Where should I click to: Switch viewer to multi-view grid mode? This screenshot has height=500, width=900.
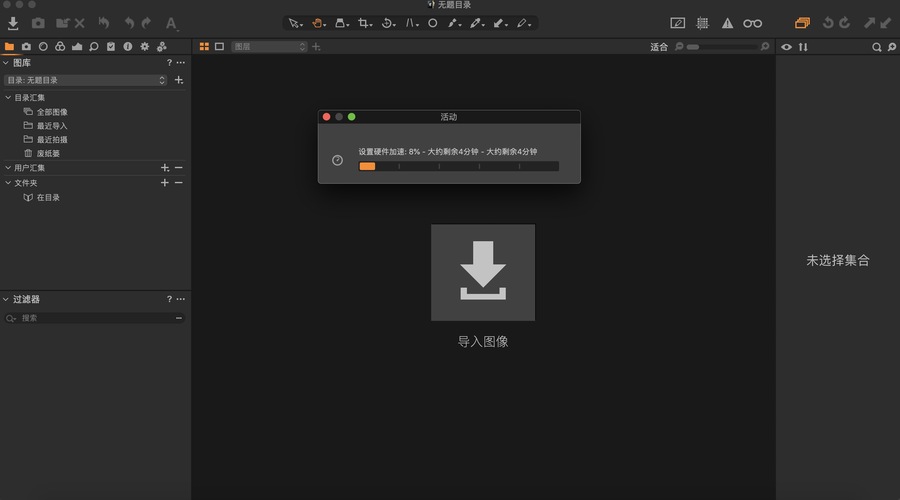coord(204,46)
